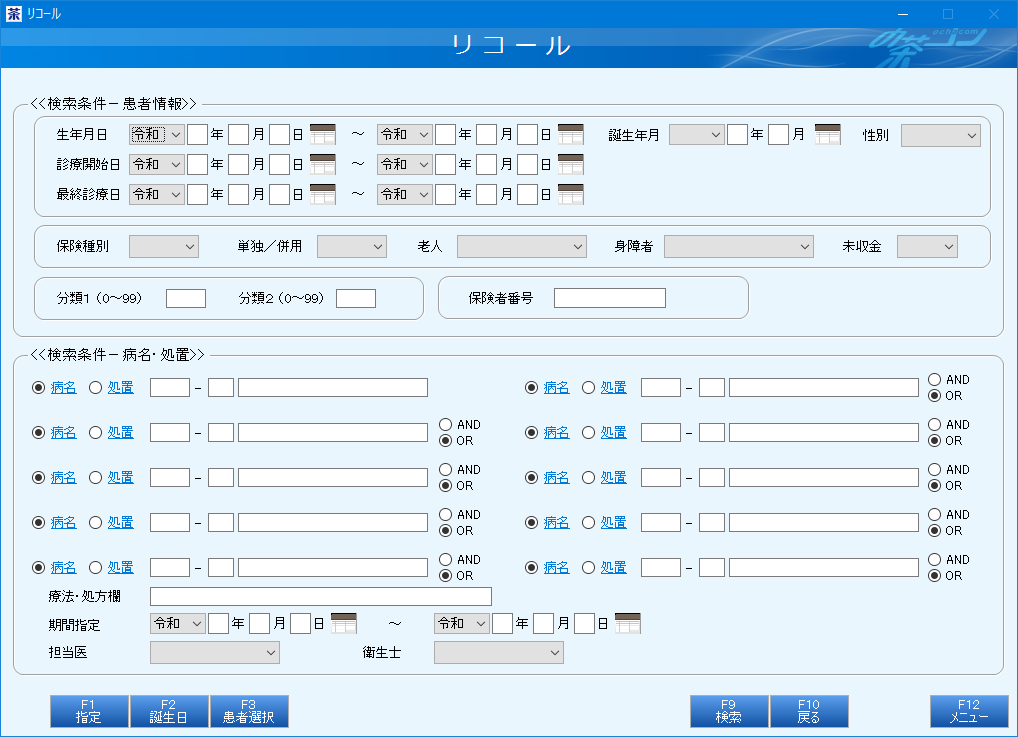Viewport: 1018px width, 737px height.
Task: Open calendar for 最終診療日 start date
Action: point(323,194)
